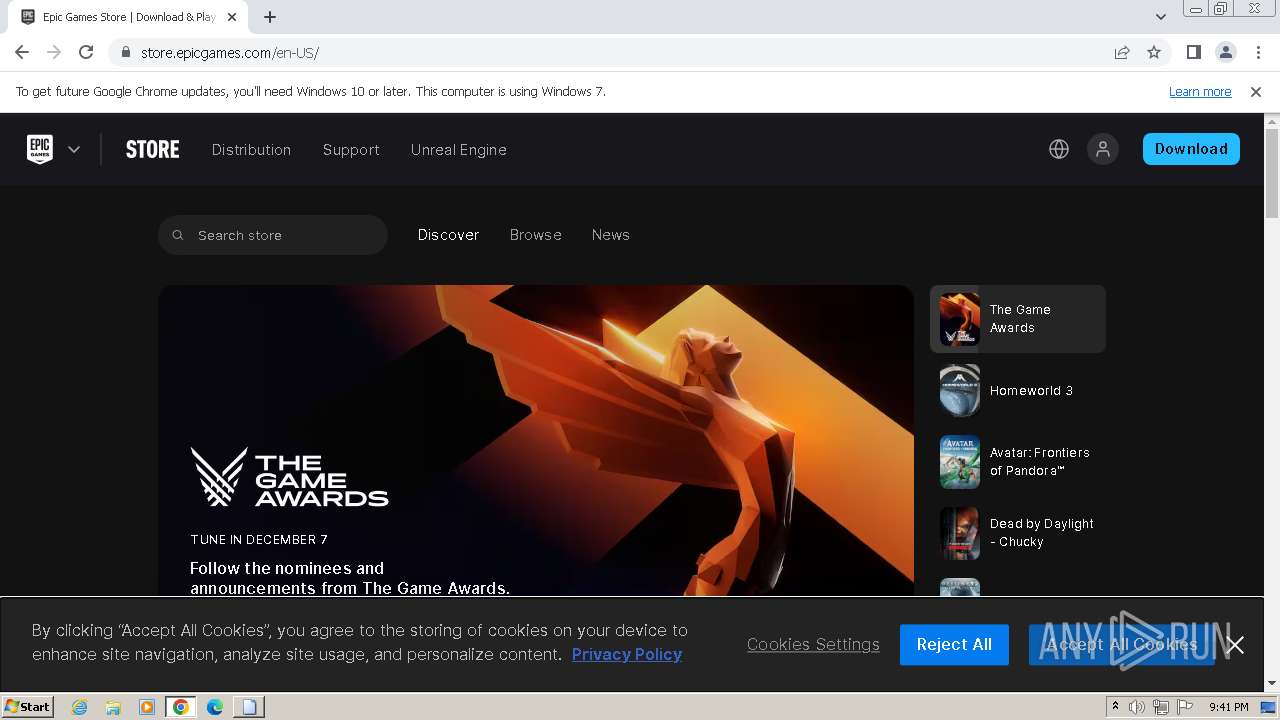This screenshot has height=720, width=1280.
Task: Expand the Epic Games logo dropdown chevron
Action: pos(74,150)
